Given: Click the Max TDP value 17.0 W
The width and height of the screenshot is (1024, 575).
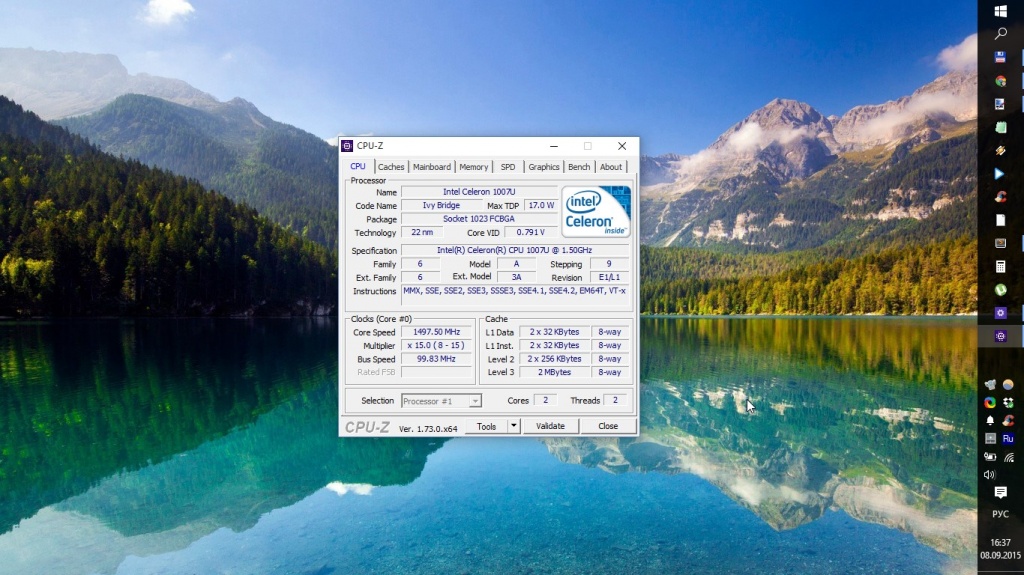Looking at the screenshot, I should tap(541, 205).
